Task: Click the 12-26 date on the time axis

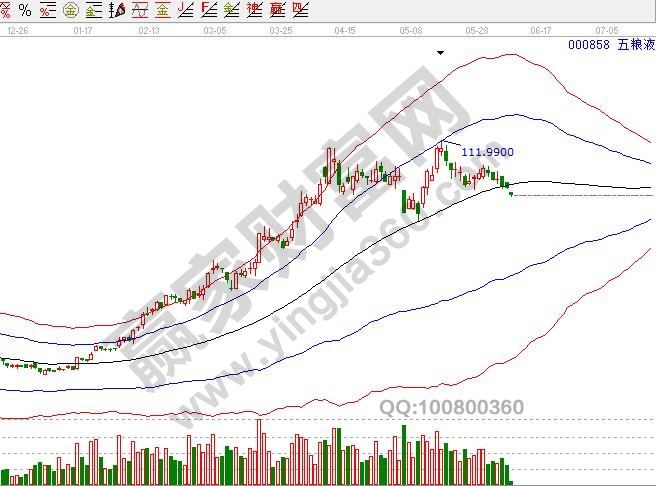Action: (x=16, y=31)
